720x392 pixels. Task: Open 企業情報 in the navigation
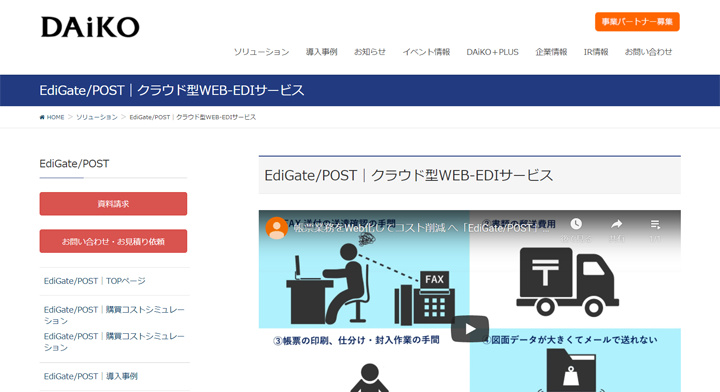pos(551,52)
